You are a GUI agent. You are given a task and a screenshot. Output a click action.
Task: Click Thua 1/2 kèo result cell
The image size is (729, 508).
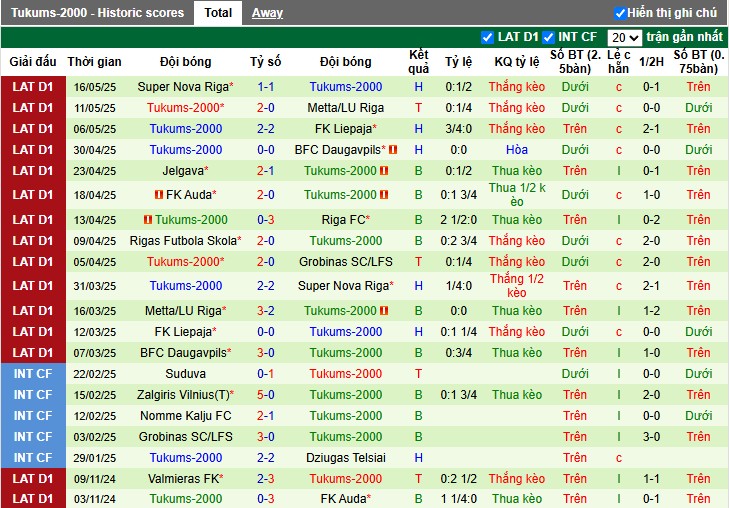point(517,195)
